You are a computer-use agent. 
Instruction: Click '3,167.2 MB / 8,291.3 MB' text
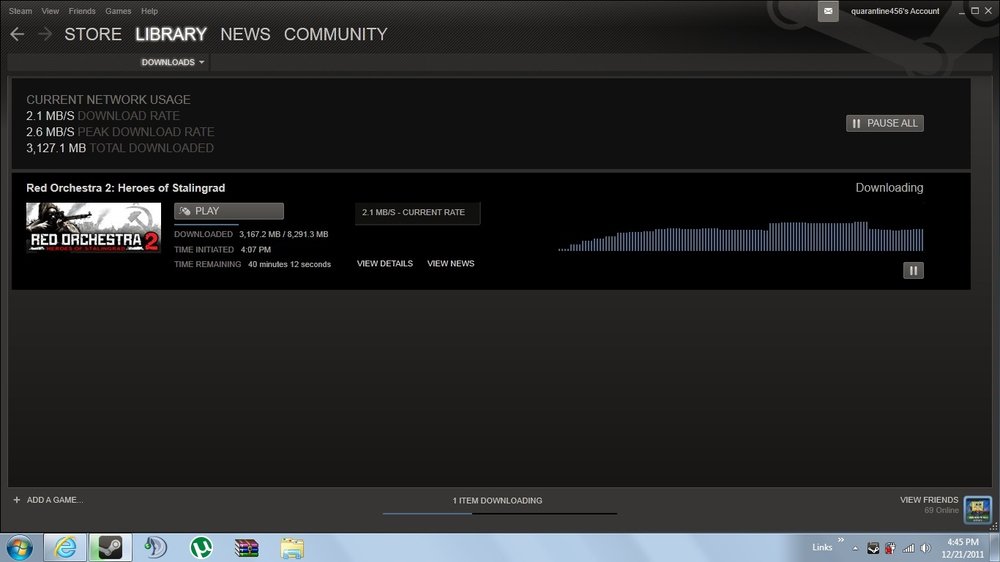coord(284,234)
